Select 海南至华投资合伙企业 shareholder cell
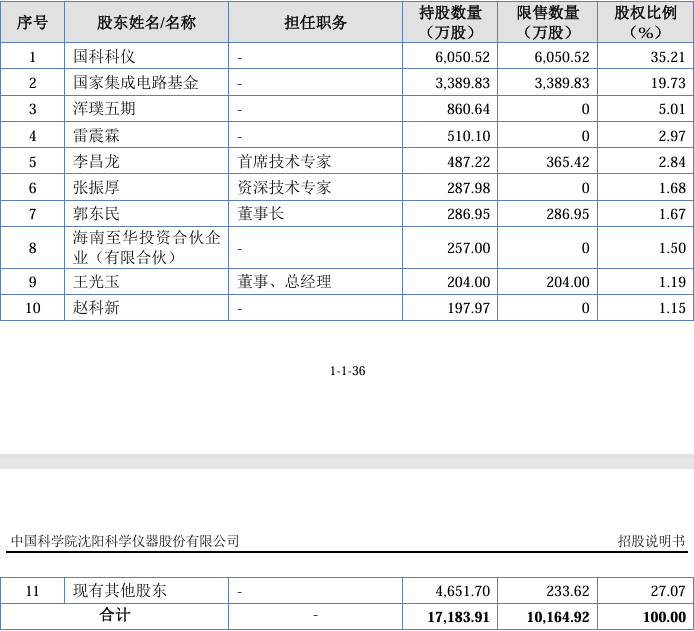 [x=147, y=247]
